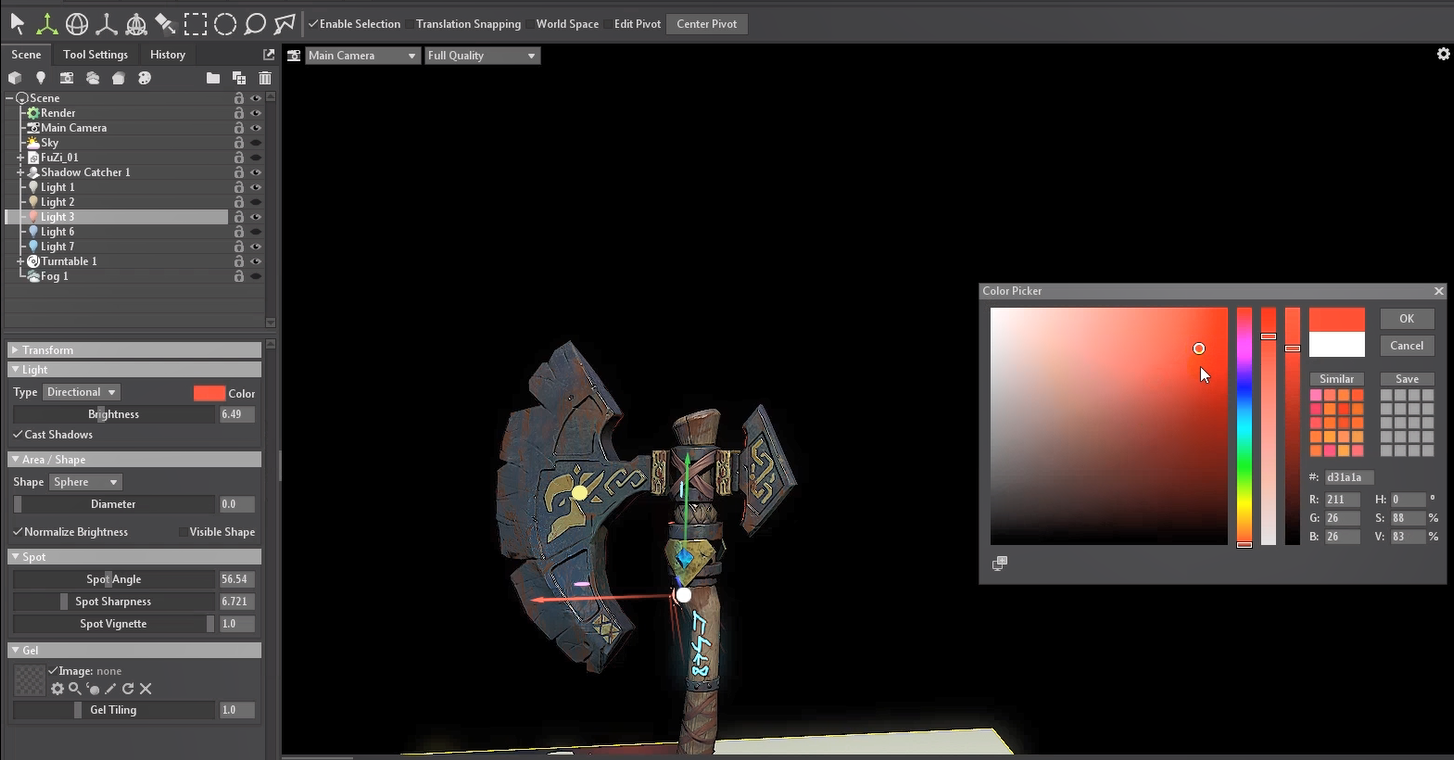Open the Full Quality dropdown
This screenshot has width=1454, height=760.
pyautogui.click(x=482, y=56)
